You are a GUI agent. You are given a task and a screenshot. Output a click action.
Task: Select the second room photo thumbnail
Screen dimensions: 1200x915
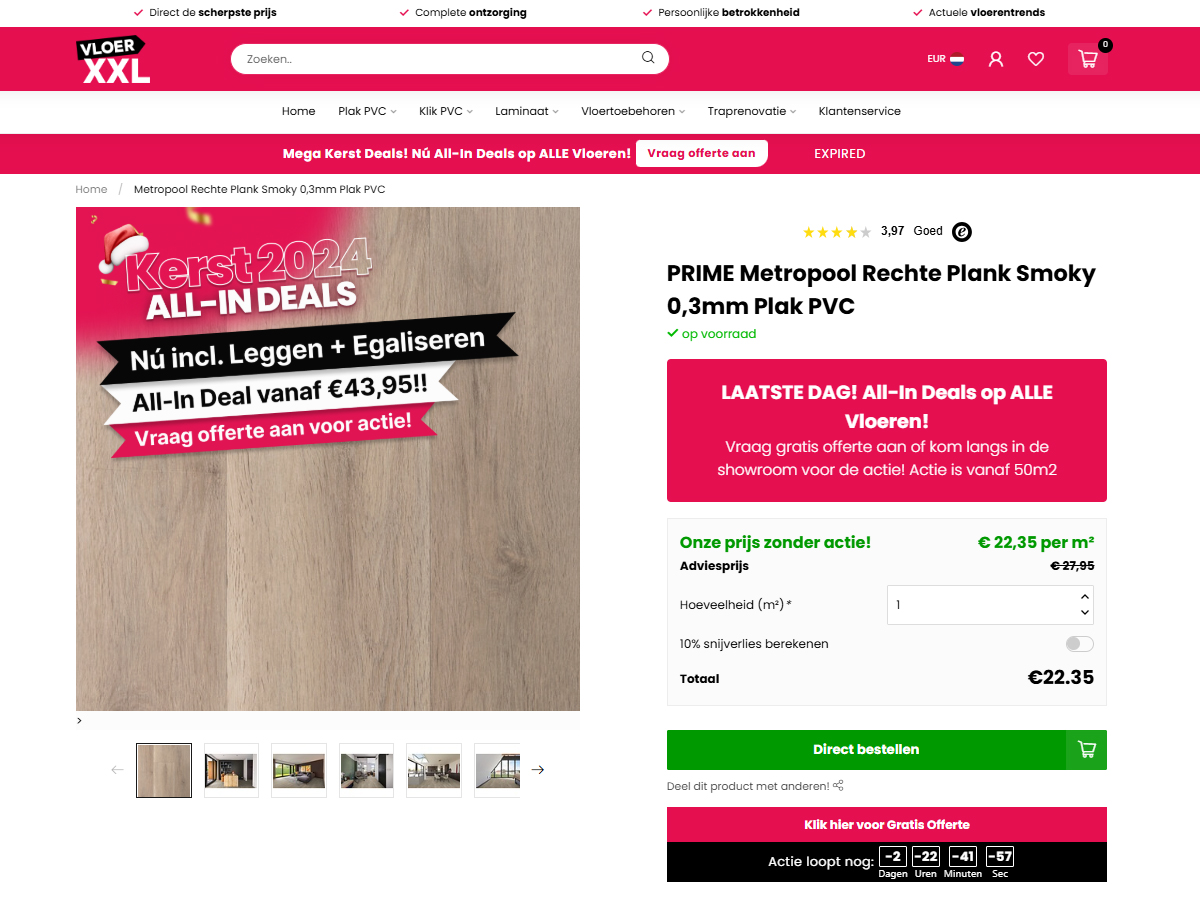pyautogui.click(x=299, y=770)
